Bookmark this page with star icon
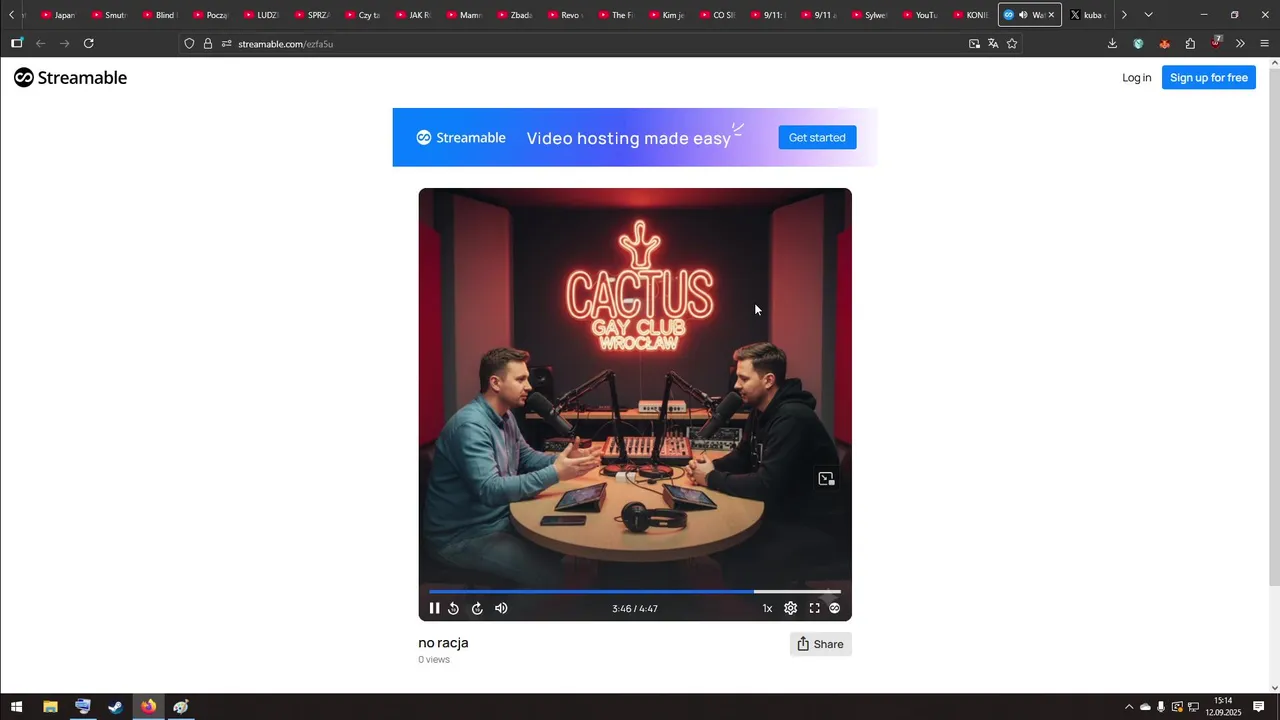The width and height of the screenshot is (1280, 720). coord(1012,43)
